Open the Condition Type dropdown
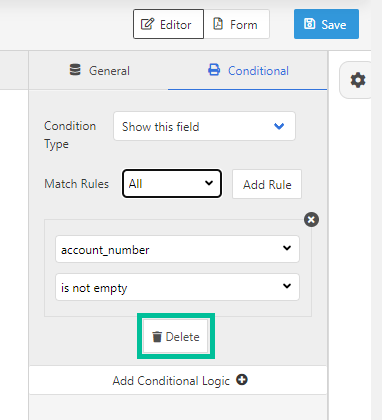 (204, 126)
